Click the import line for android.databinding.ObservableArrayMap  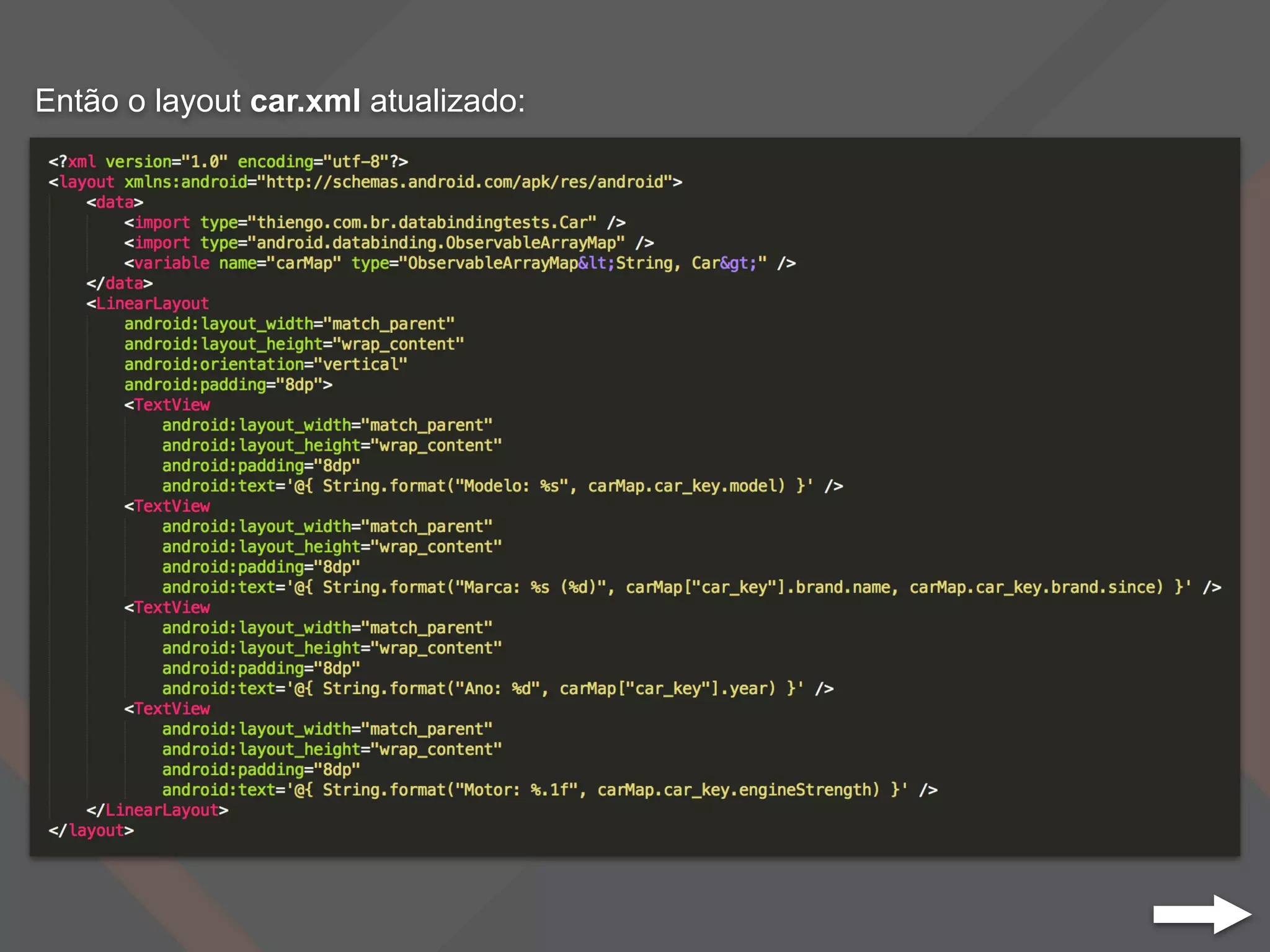point(389,243)
